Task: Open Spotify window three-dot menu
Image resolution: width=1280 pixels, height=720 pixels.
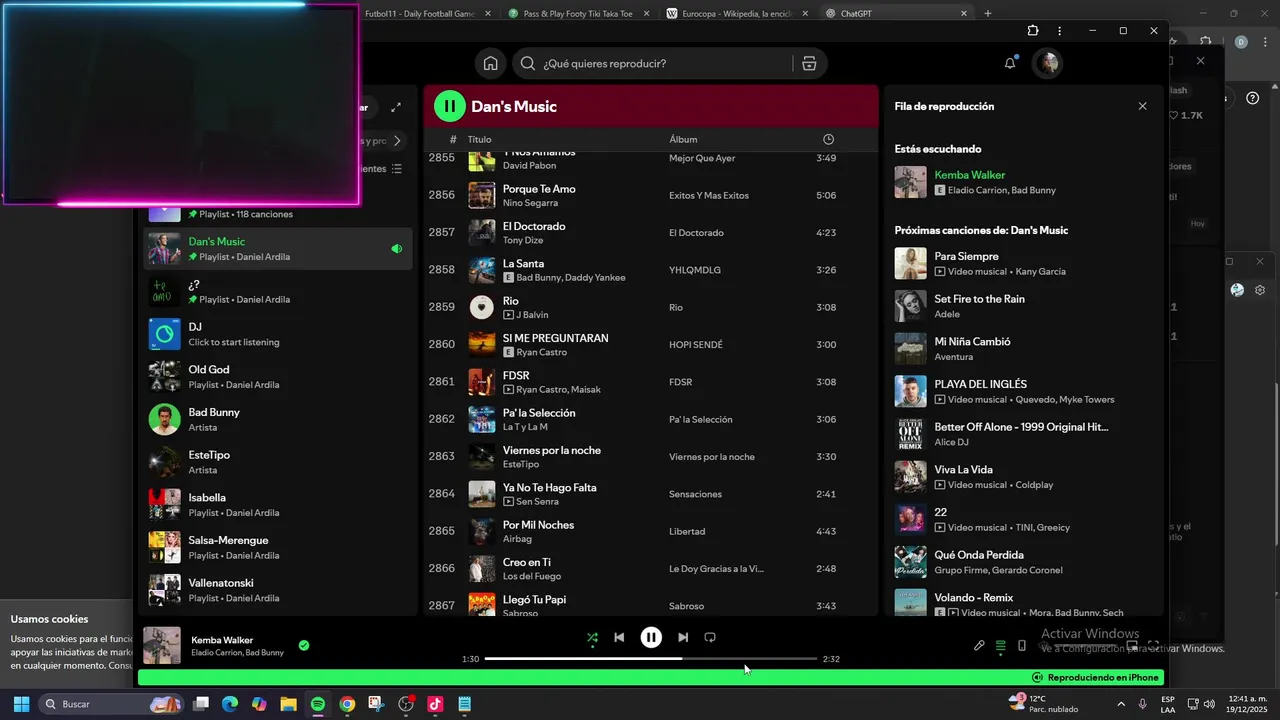Action: point(1060,31)
